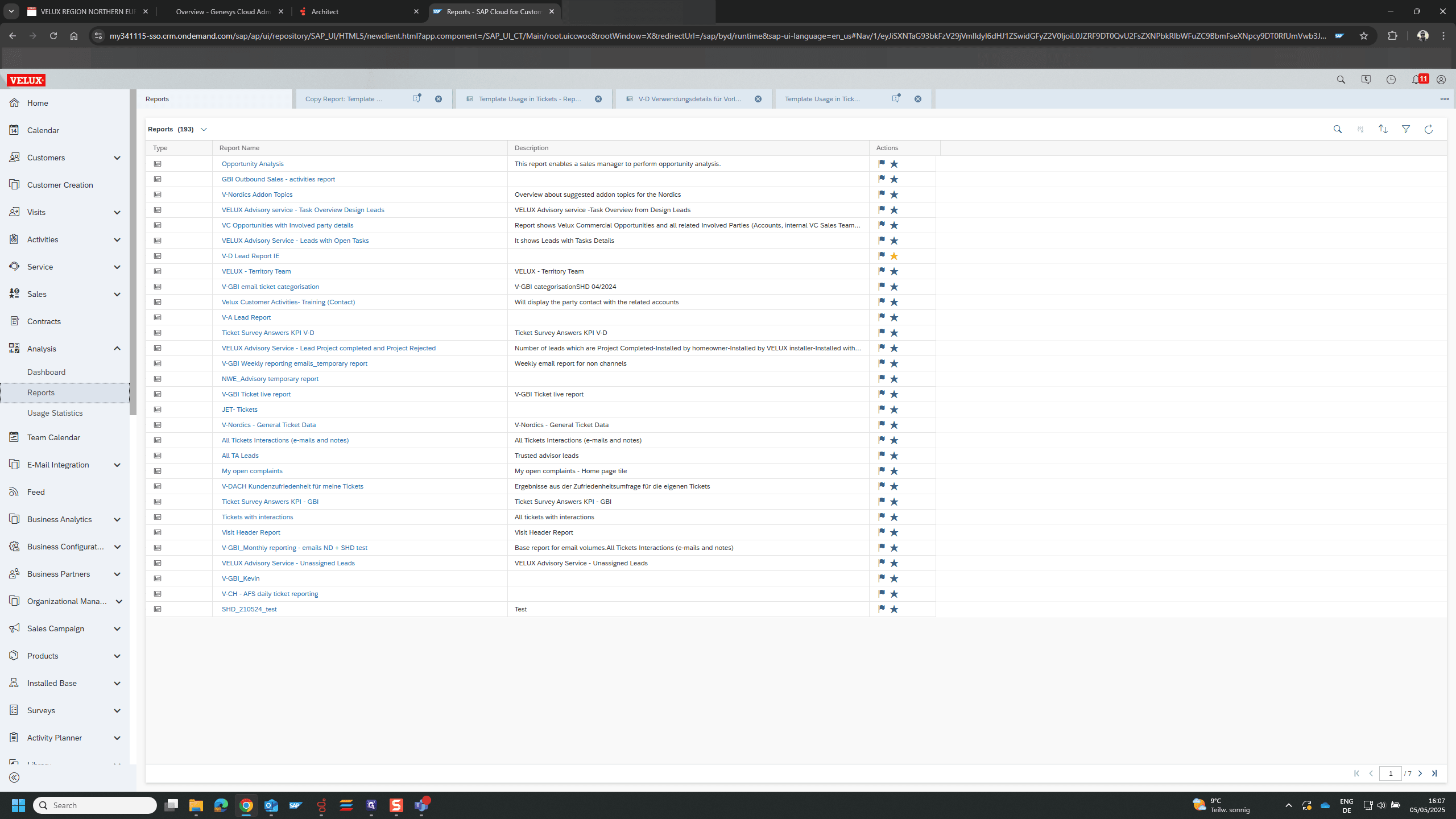The height and width of the screenshot is (819, 1456).
Task: Favorite the V-GBI_Kevin report
Action: 894,578
